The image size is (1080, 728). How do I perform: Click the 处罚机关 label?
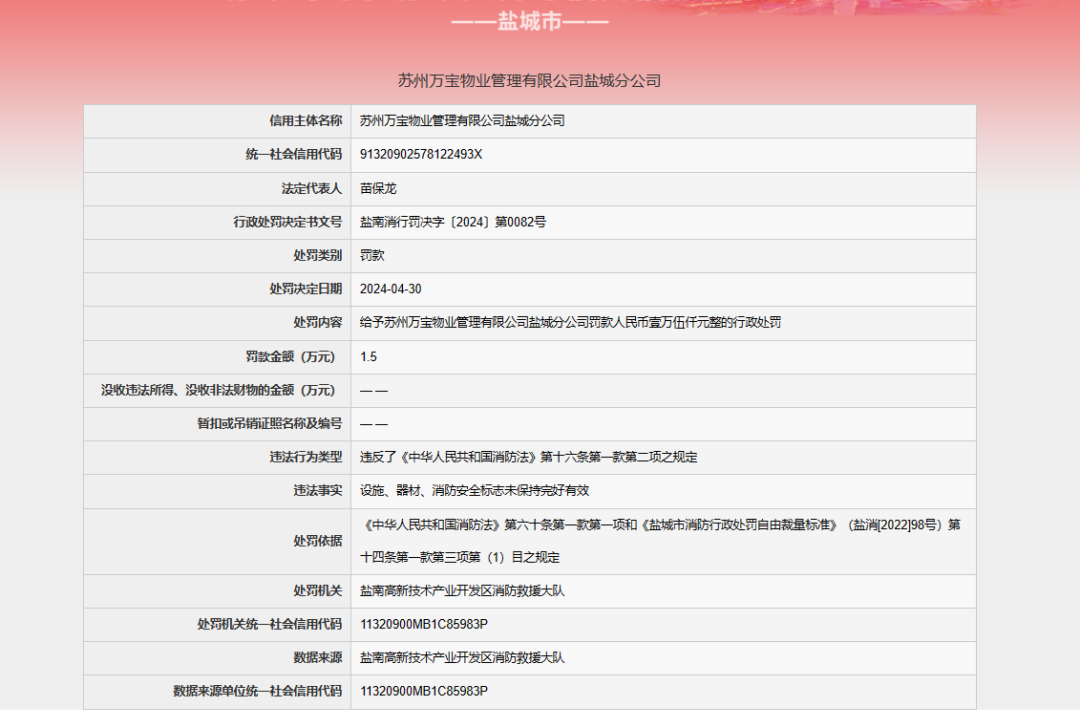click(x=318, y=591)
